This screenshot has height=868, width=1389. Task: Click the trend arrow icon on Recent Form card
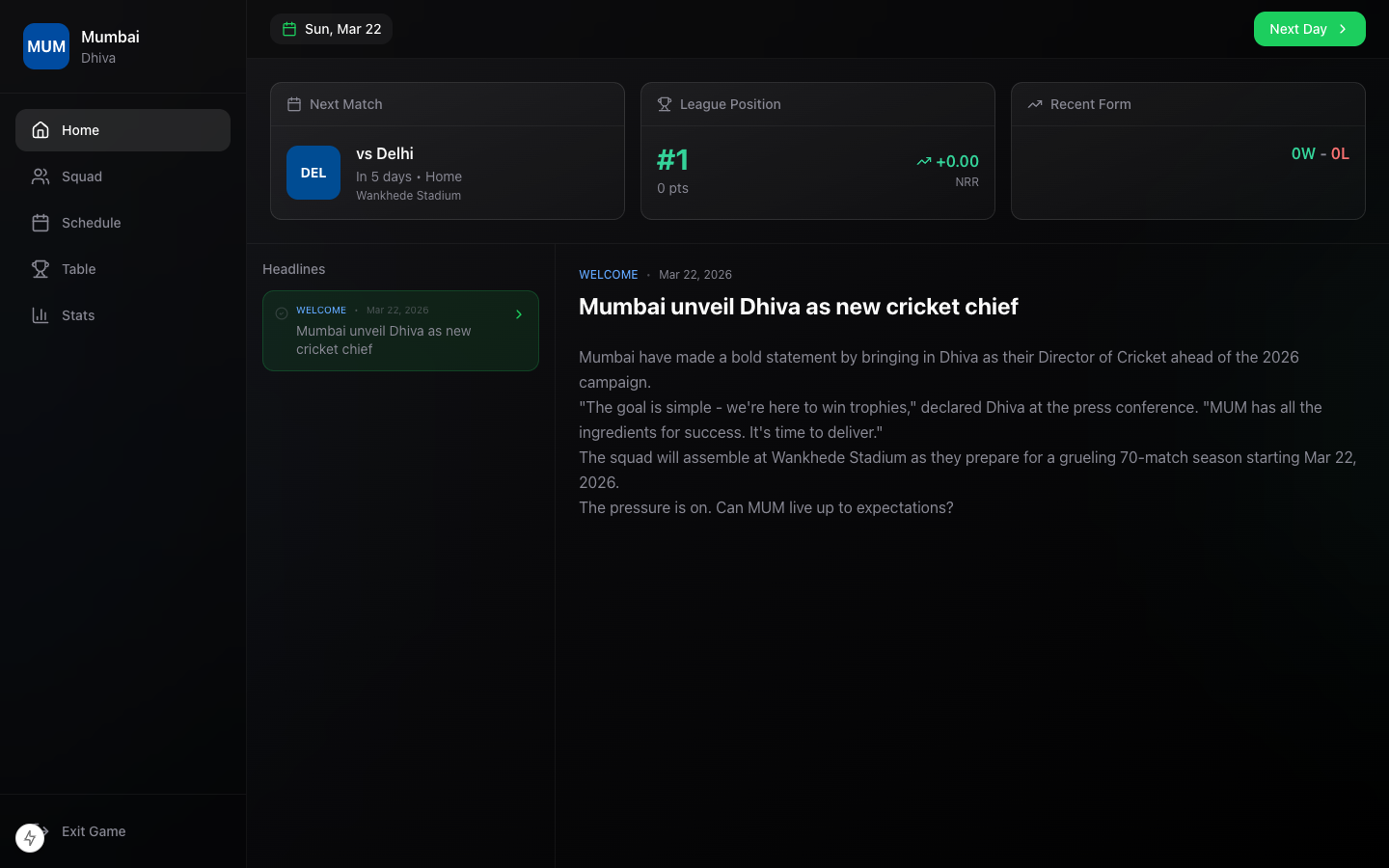tap(1035, 104)
